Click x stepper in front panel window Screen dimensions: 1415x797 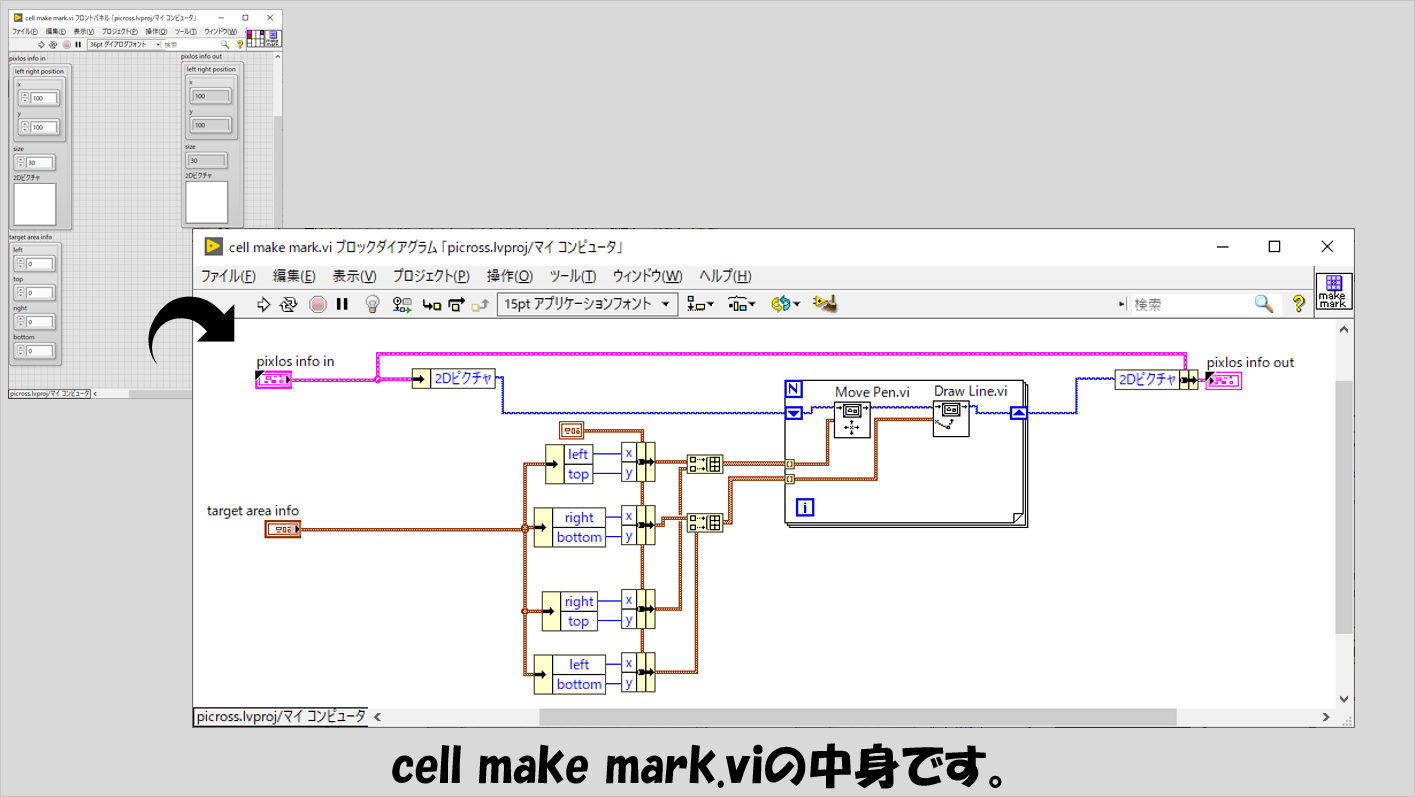point(24,98)
